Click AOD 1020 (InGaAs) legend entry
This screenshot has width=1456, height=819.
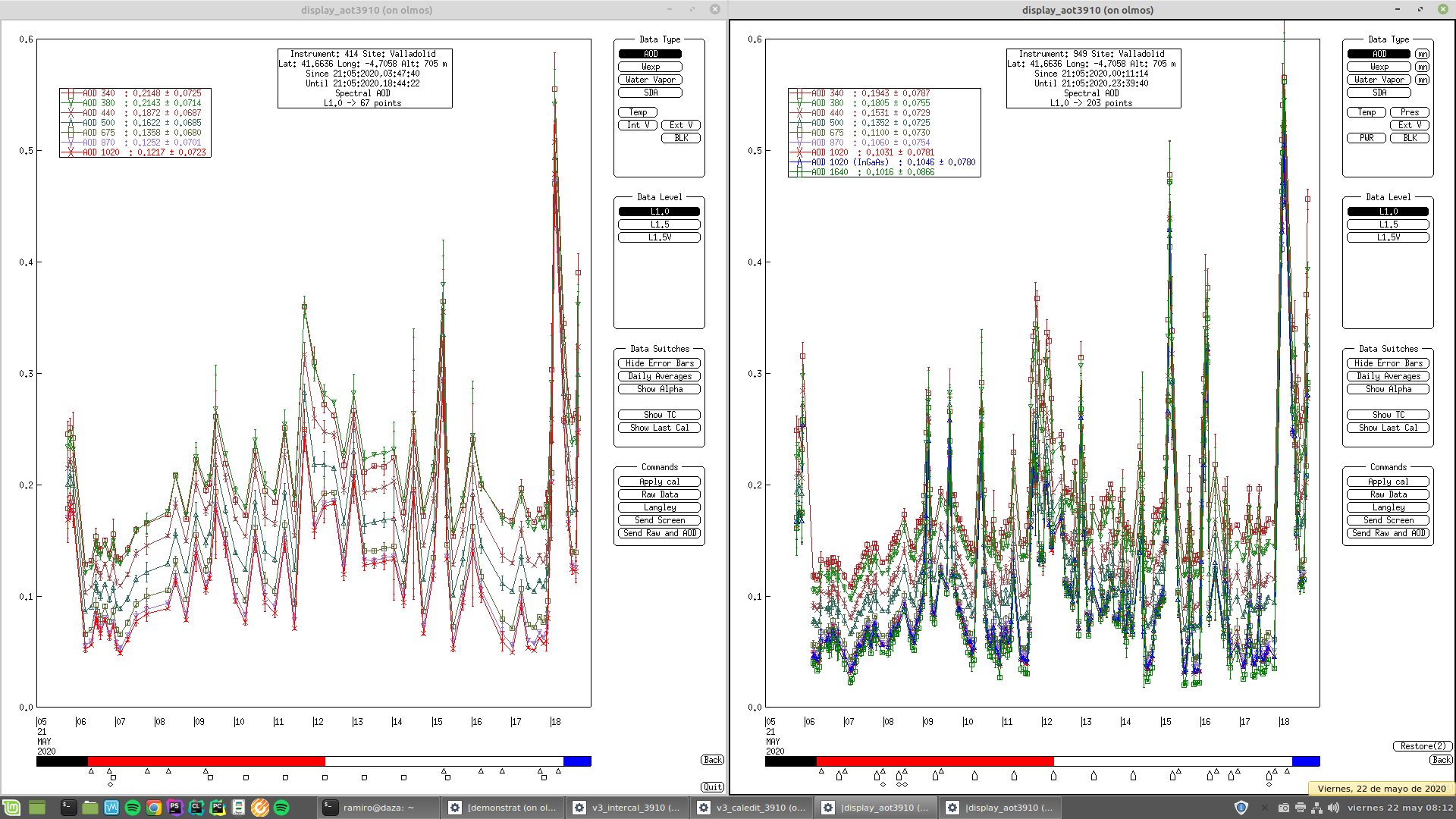click(x=883, y=162)
